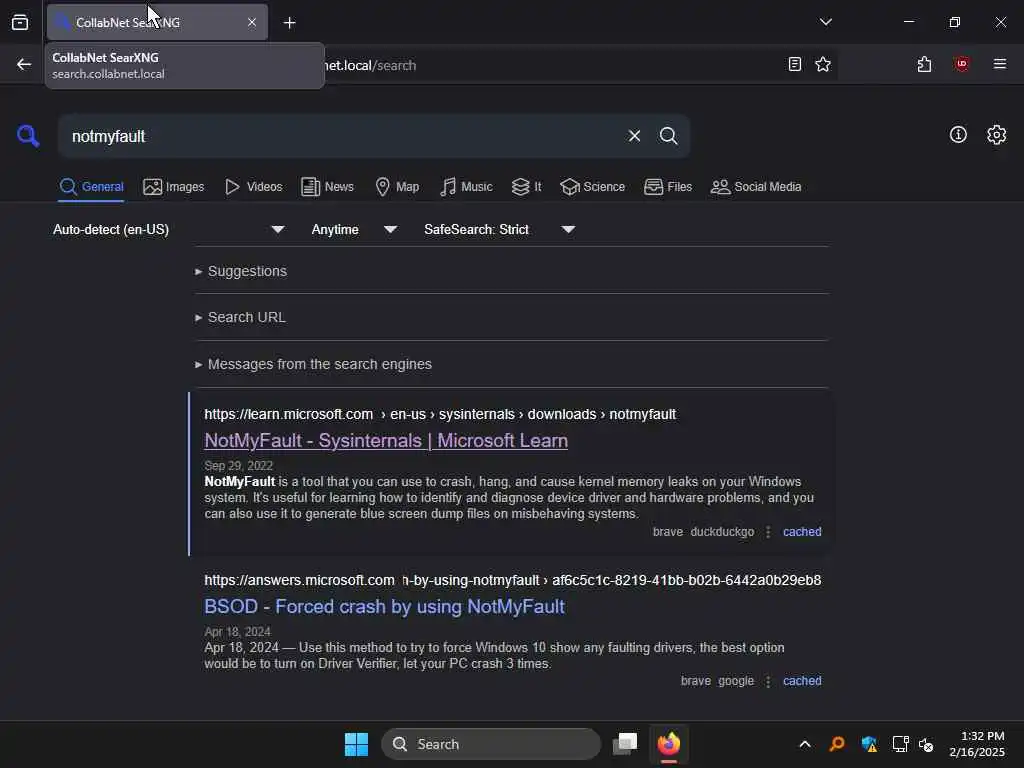
Task: Open Windows Security tray icon
Action: [869, 744]
